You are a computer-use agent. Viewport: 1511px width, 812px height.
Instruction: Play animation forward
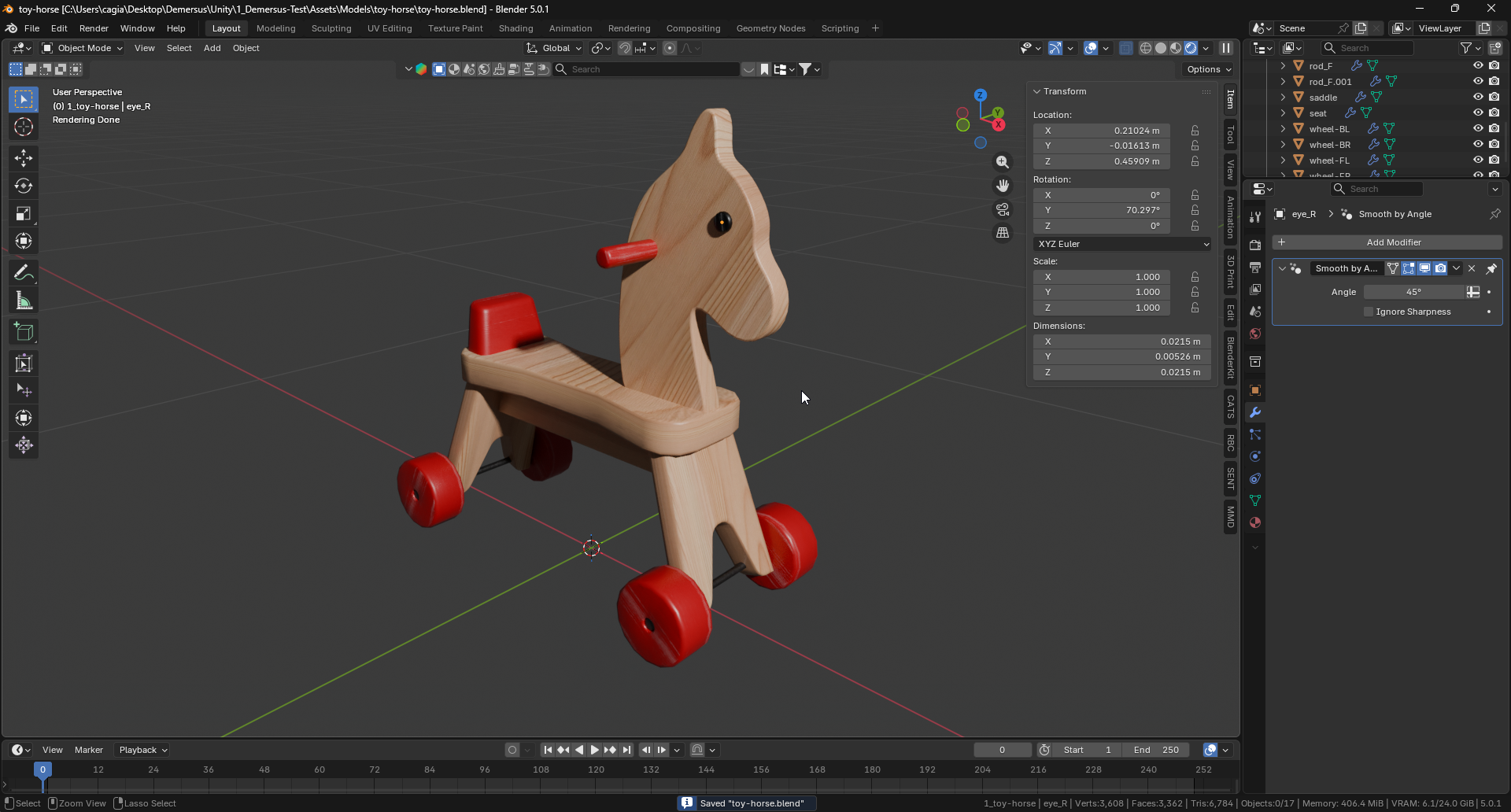pyautogui.click(x=595, y=750)
